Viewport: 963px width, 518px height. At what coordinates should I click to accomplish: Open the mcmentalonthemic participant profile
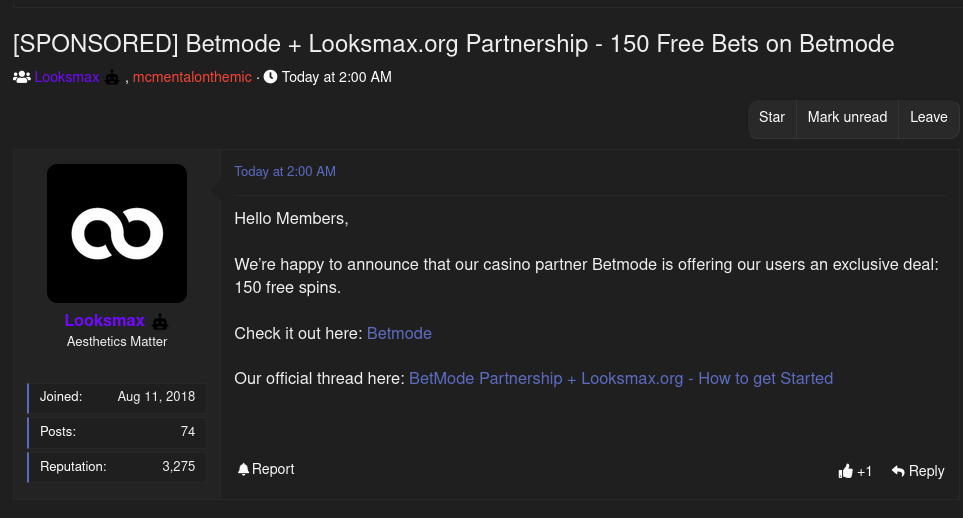pos(192,77)
